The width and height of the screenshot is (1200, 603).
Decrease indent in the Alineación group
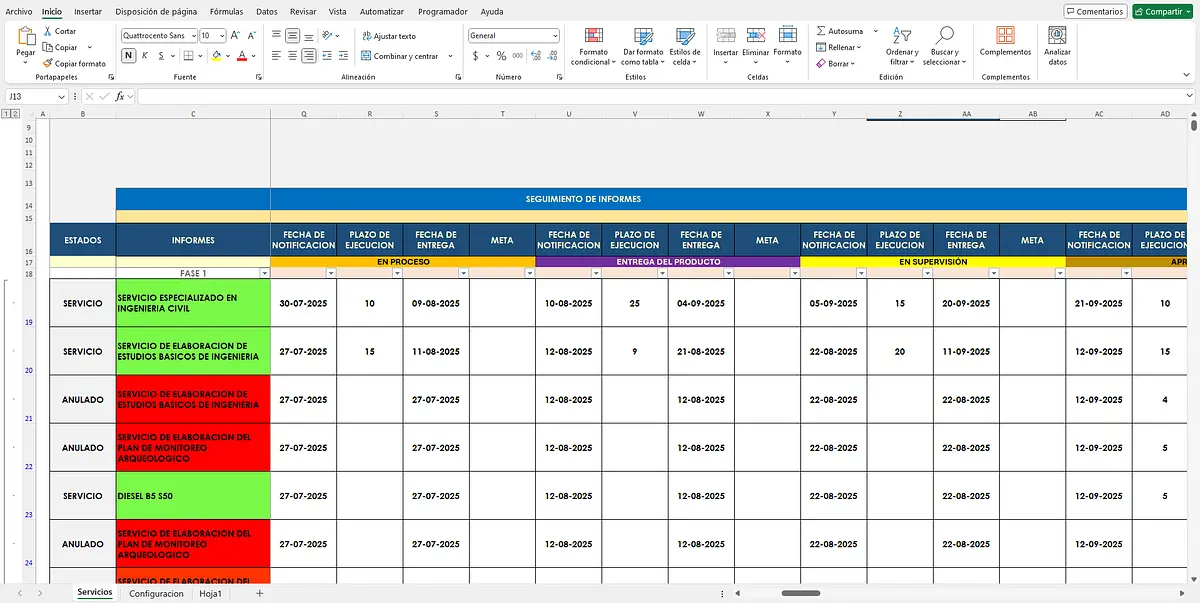329,56
